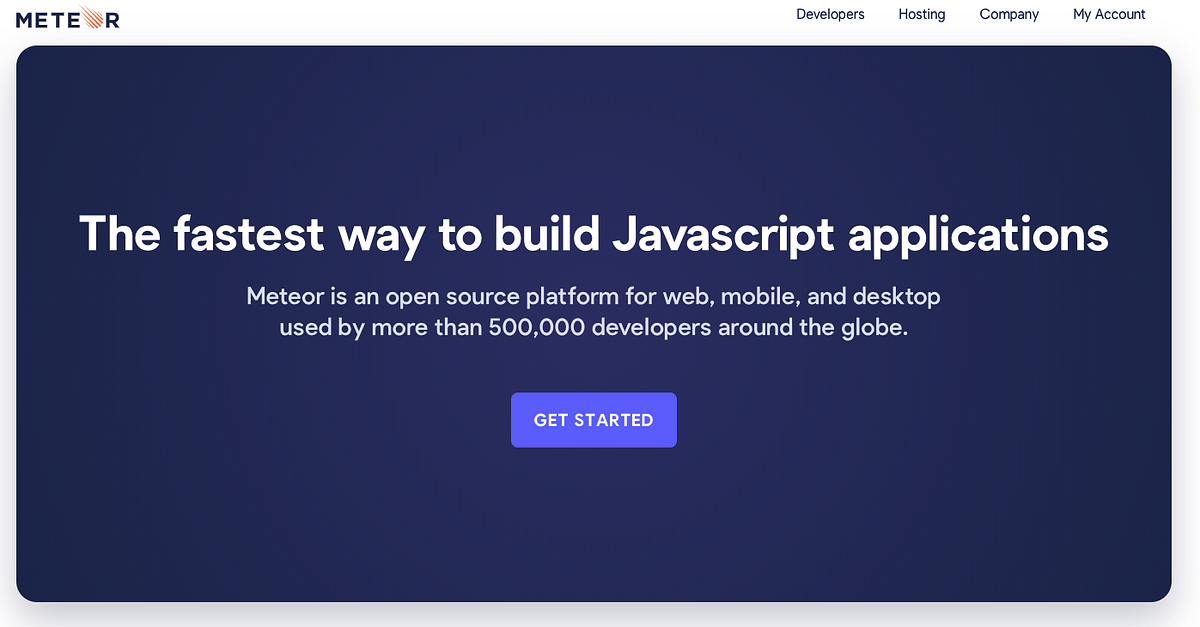Screen dimensions: 1200x627
Task: Click the headline about building Javascript applications
Action: coord(594,234)
